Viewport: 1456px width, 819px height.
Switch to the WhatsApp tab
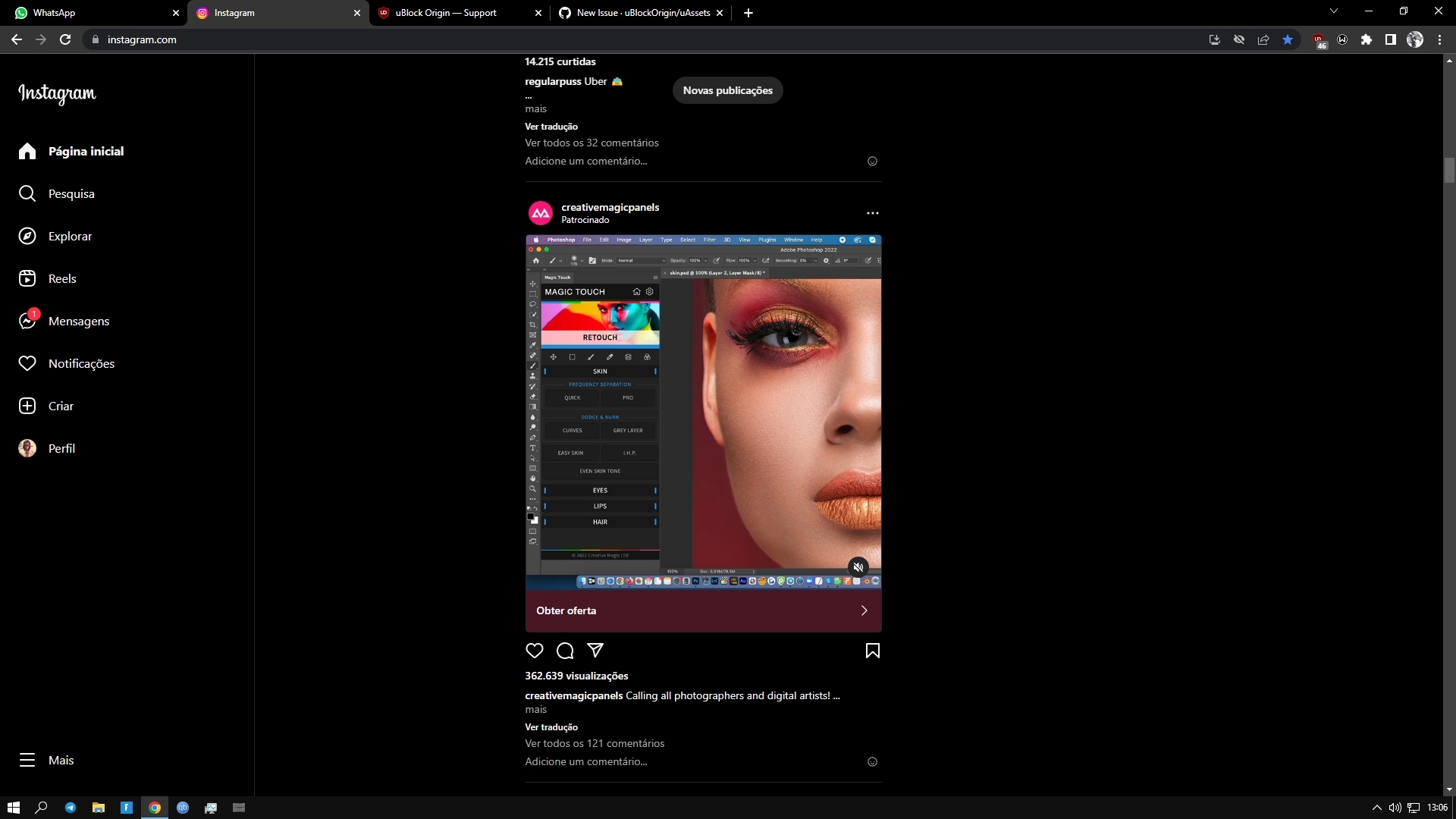(x=91, y=13)
